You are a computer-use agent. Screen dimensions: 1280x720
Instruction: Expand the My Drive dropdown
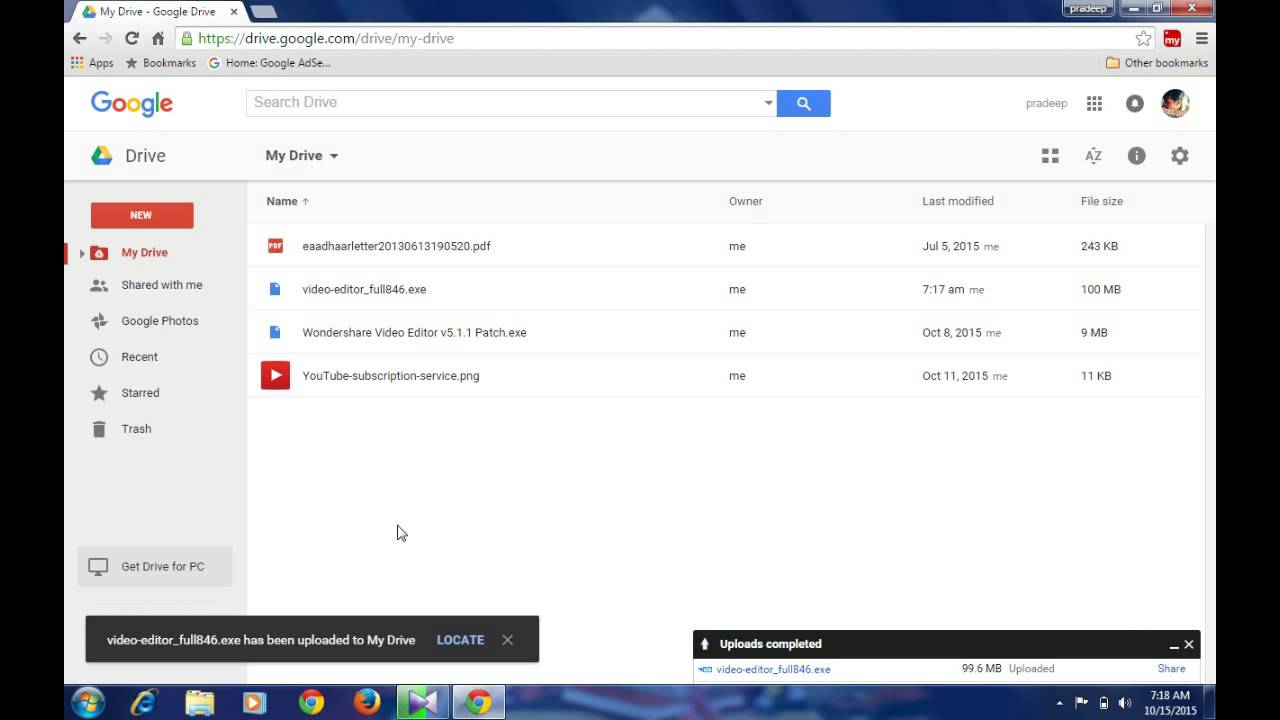[302, 156]
